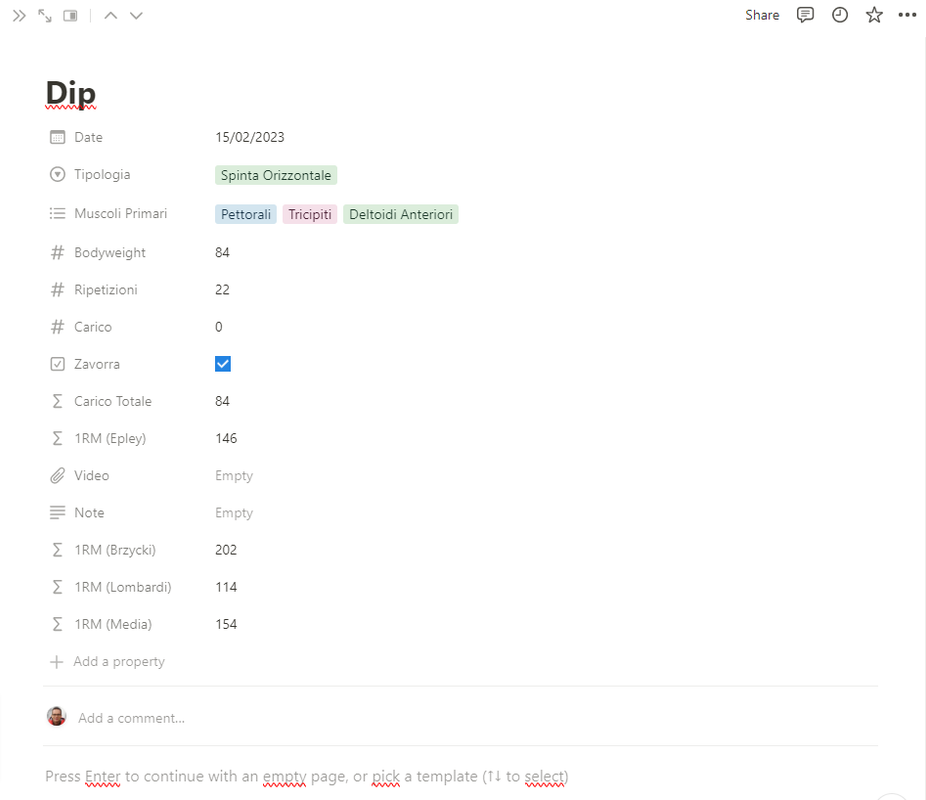Click the 1RM (Lombardi) sigma icon
This screenshot has width=926, height=800.
click(x=57, y=587)
